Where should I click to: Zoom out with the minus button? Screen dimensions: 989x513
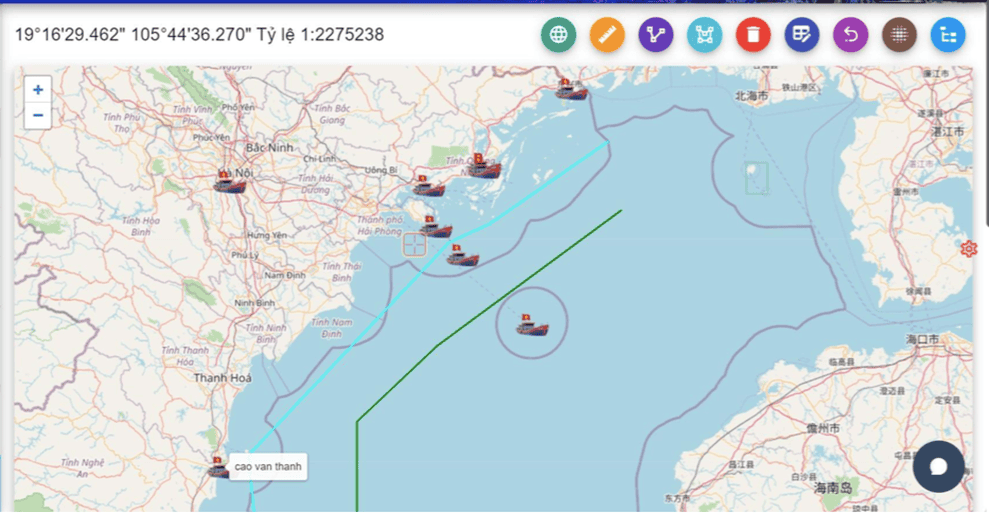(38, 115)
